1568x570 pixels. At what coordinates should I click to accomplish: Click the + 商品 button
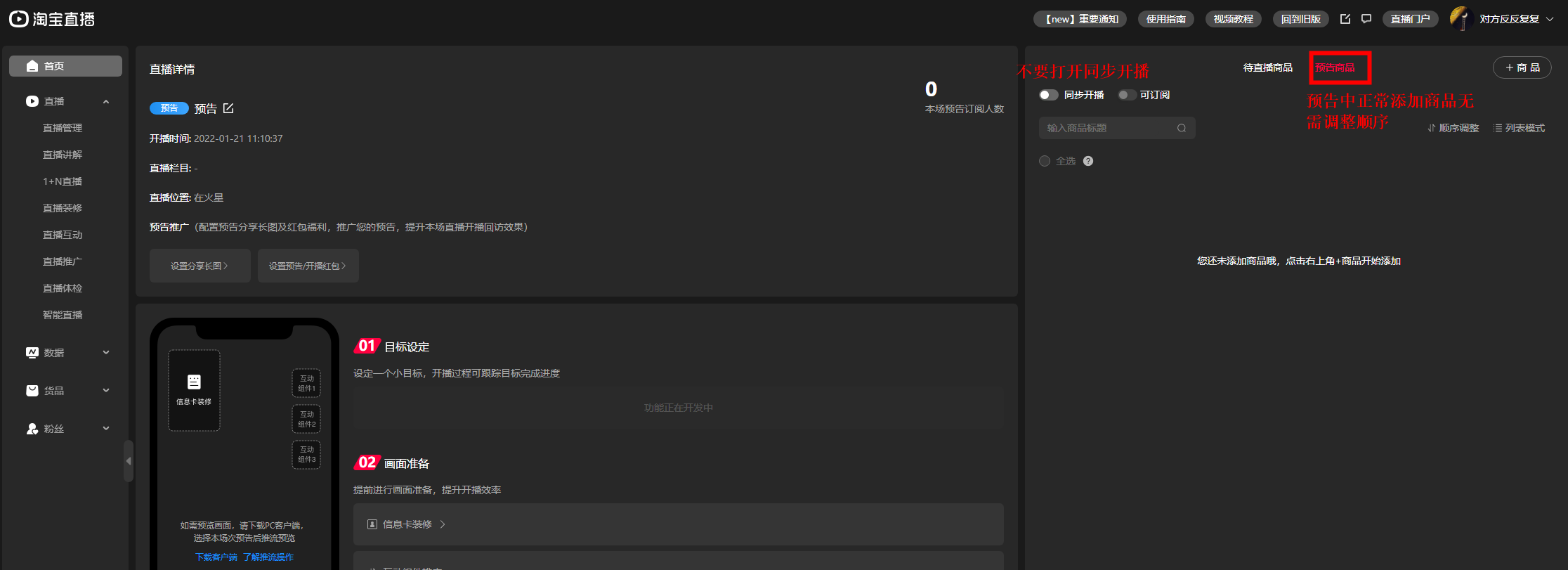pyautogui.click(x=1522, y=67)
